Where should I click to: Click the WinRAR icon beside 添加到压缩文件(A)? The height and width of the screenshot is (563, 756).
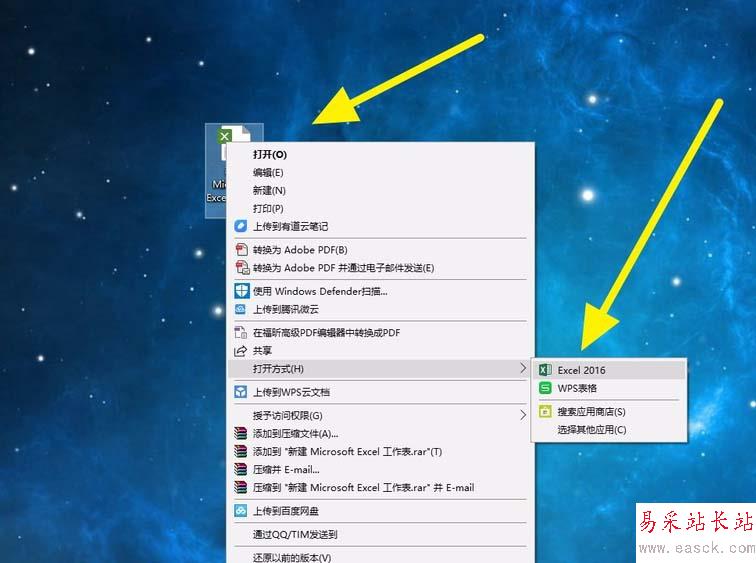click(x=241, y=433)
